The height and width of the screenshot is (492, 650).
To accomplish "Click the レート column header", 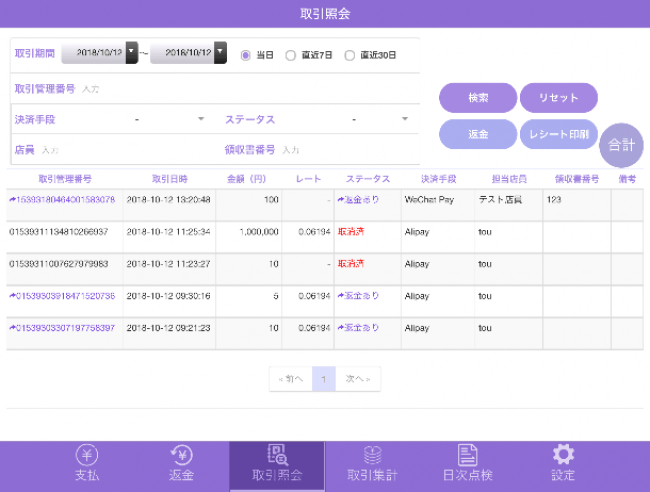I will (308, 179).
